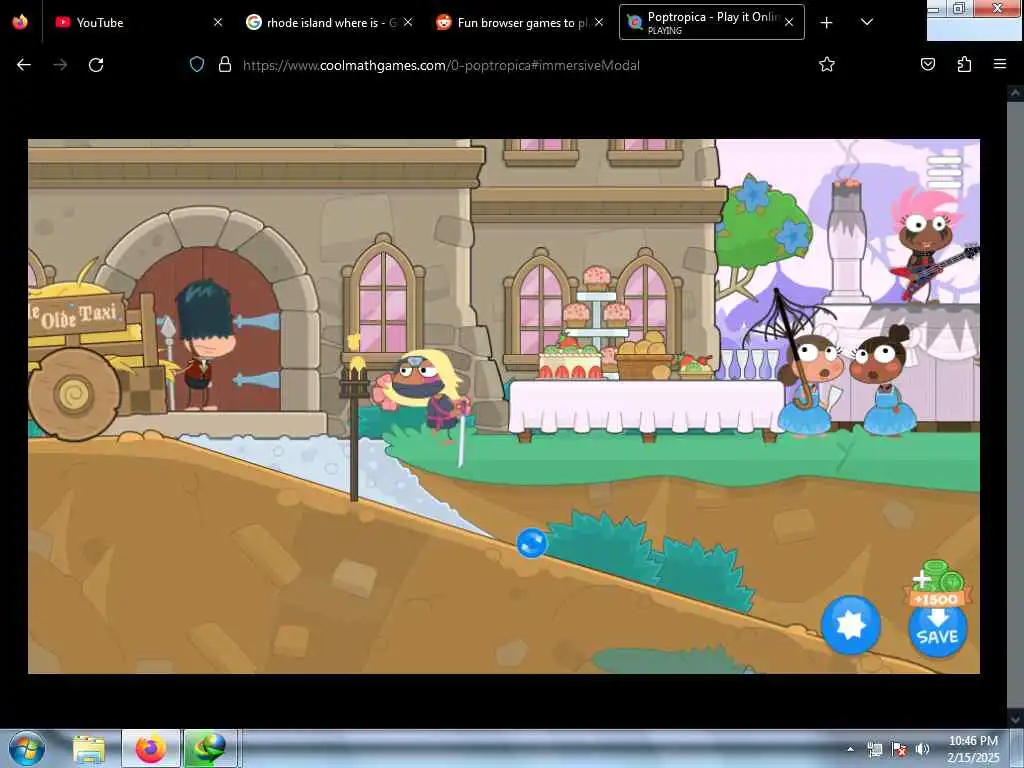Click the Ye Olde Taxi sign

pos(77,315)
